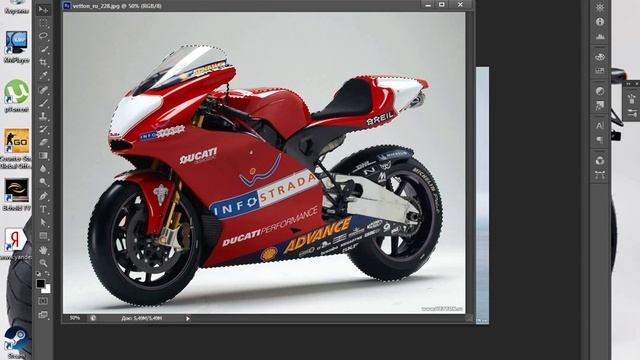Select the Dodge tool
640x360 pixels.
point(43,182)
